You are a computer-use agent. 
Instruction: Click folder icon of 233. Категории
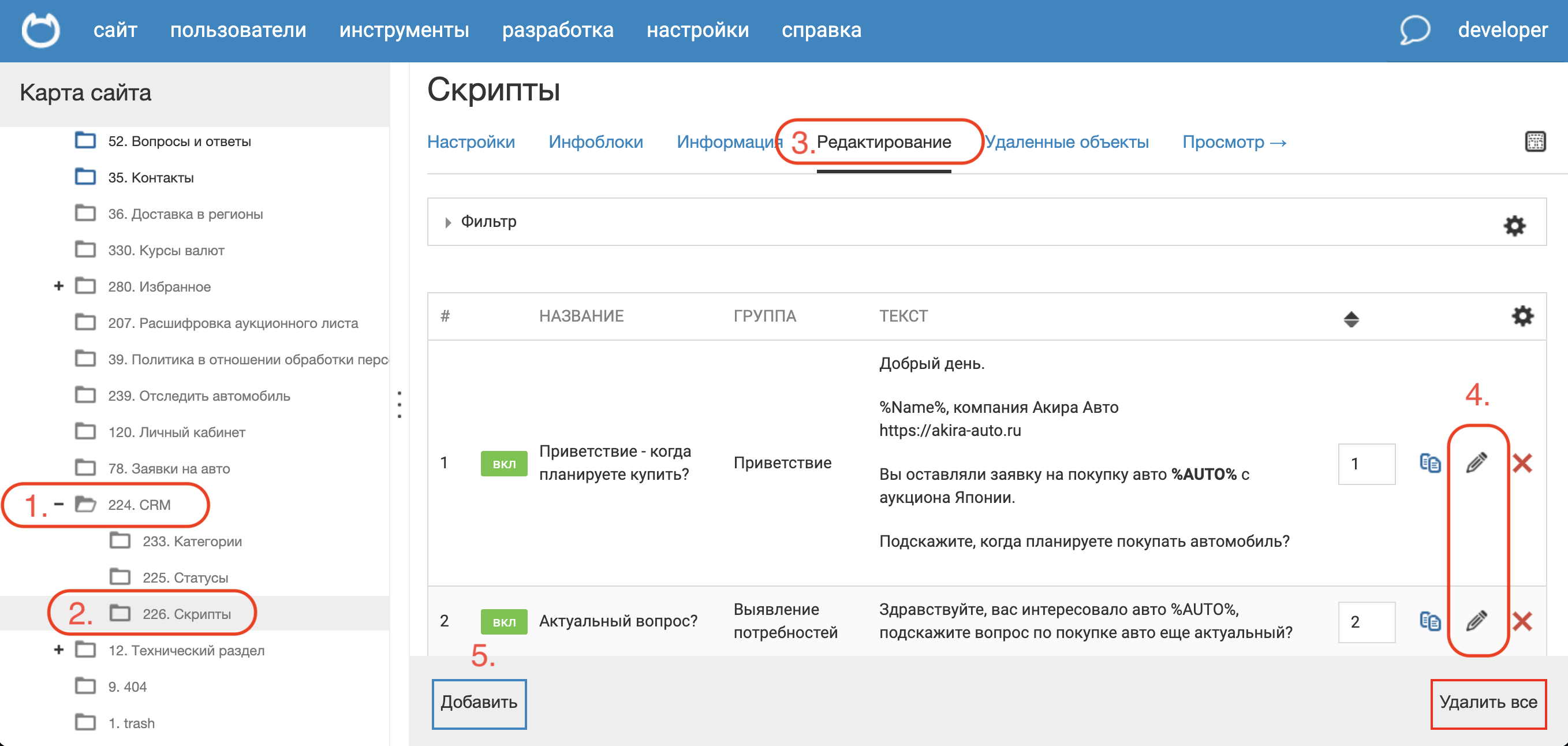tap(120, 540)
